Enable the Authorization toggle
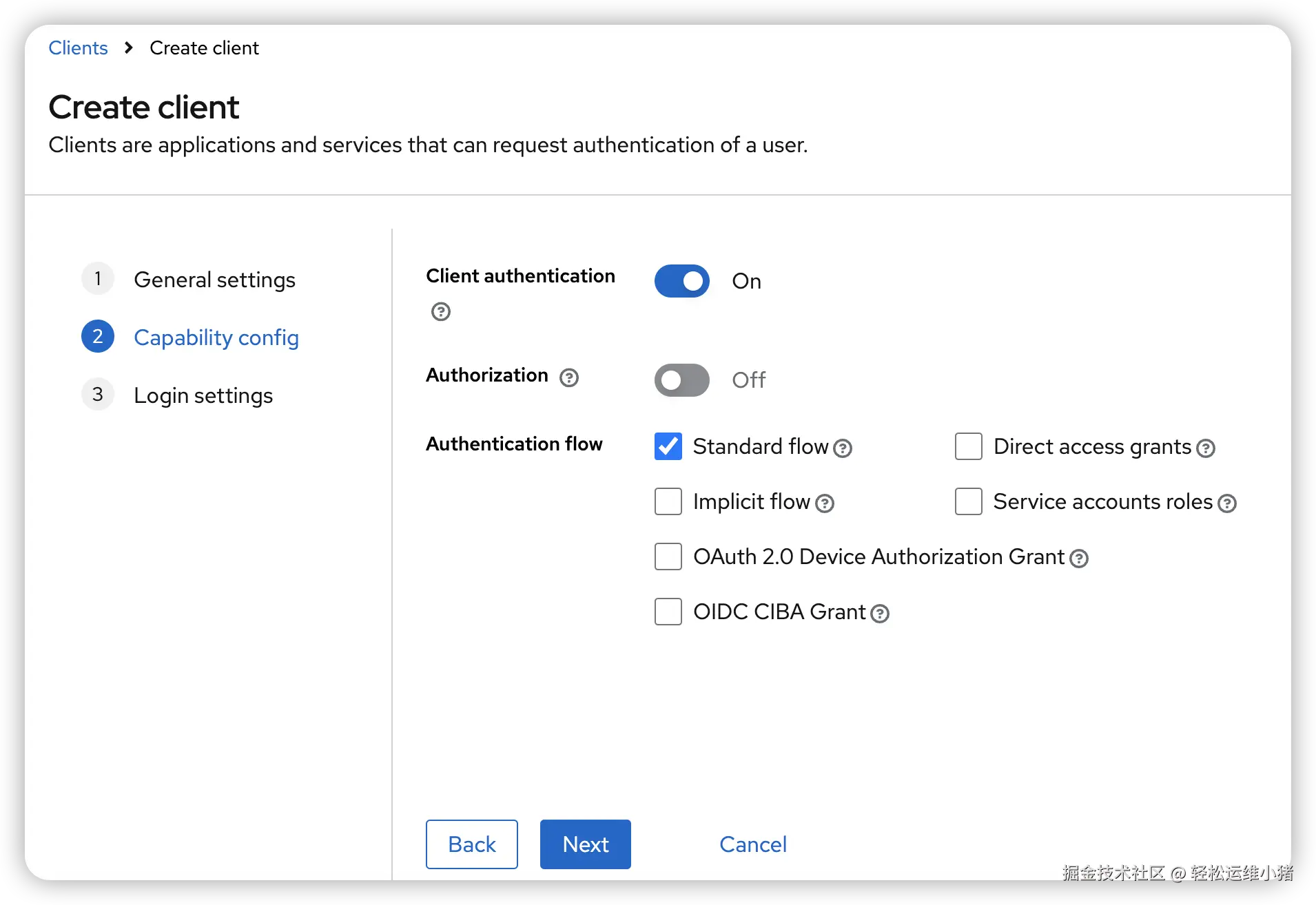Viewport: 1316px width, 905px height. click(681, 380)
